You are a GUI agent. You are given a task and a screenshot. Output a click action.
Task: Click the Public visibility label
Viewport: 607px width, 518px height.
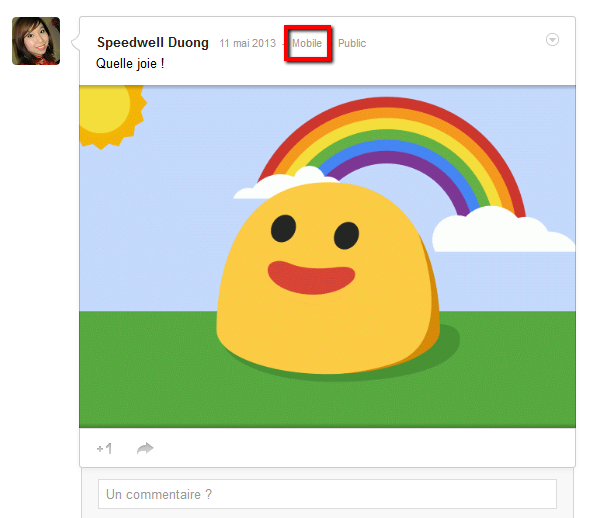(x=352, y=44)
